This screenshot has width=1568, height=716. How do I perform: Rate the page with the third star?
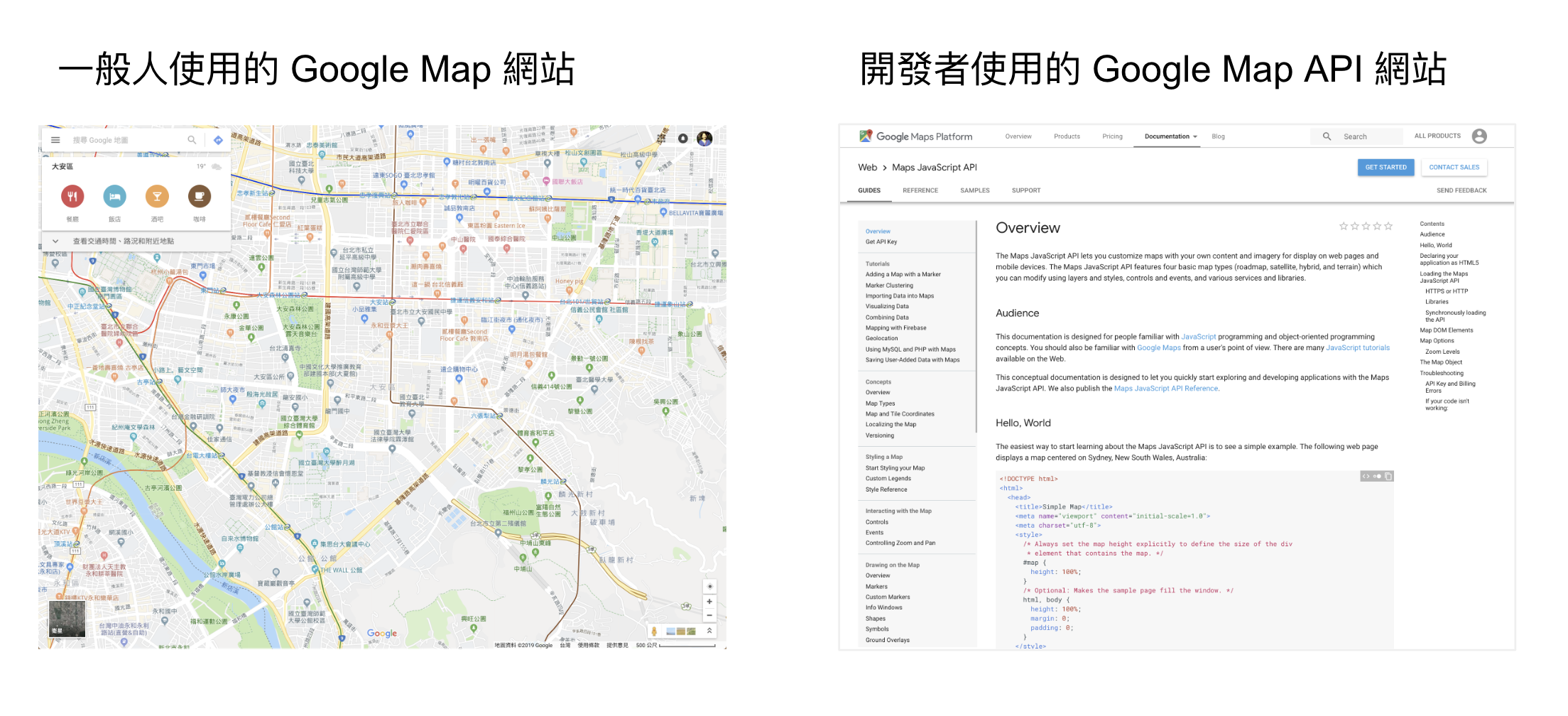[1366, 227]
